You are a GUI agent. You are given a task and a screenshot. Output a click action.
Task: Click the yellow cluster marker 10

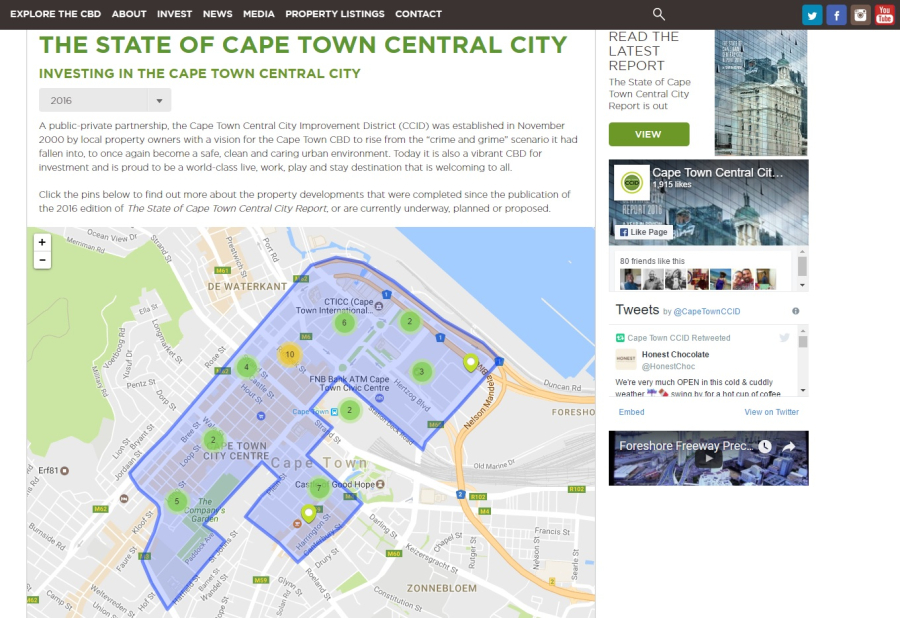[x=290, y=355]
